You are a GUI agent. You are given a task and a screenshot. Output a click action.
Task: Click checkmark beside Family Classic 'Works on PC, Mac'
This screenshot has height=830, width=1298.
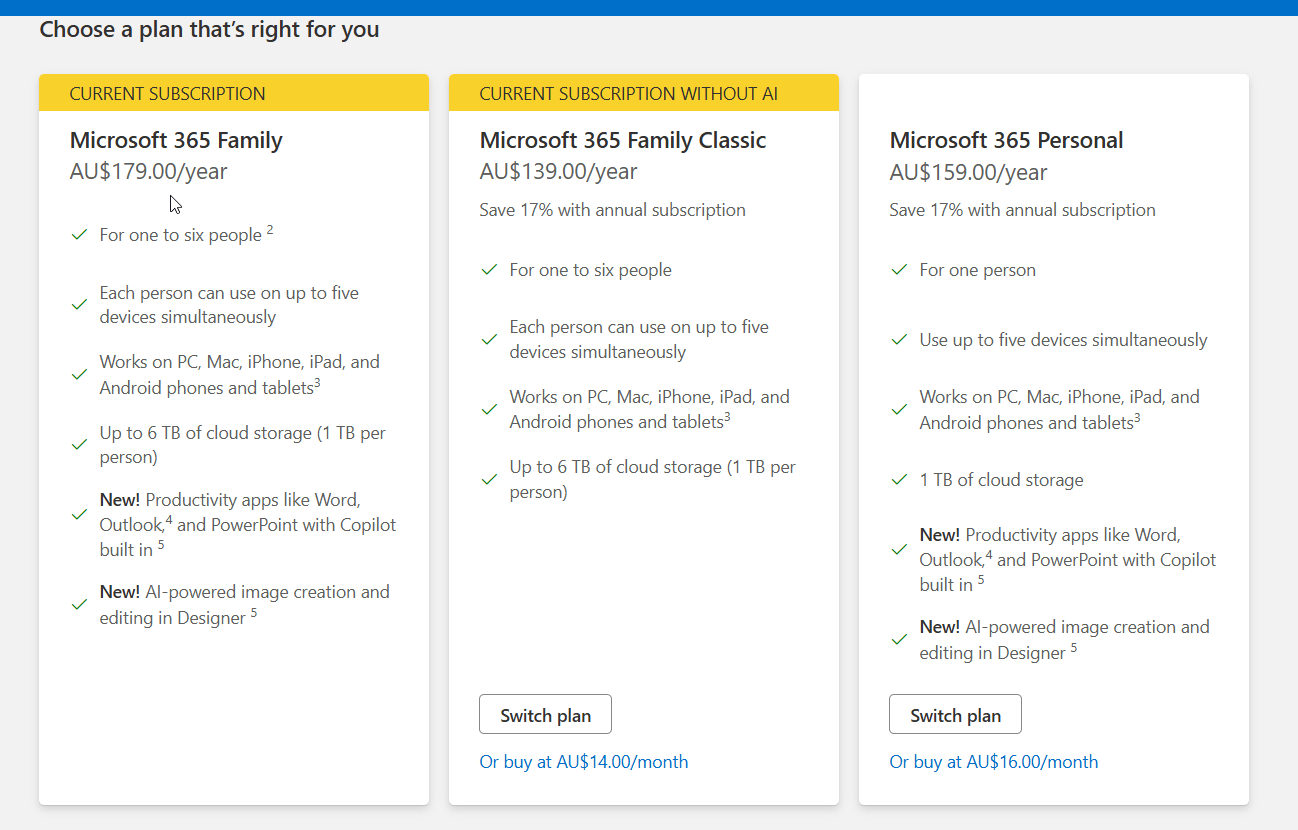(490, 409)
